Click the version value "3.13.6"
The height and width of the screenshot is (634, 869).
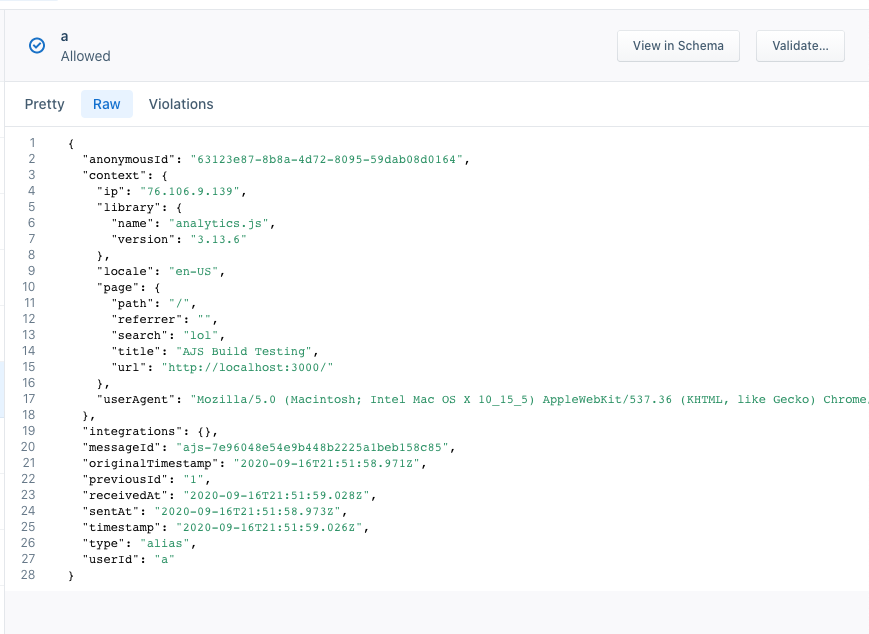218,240
